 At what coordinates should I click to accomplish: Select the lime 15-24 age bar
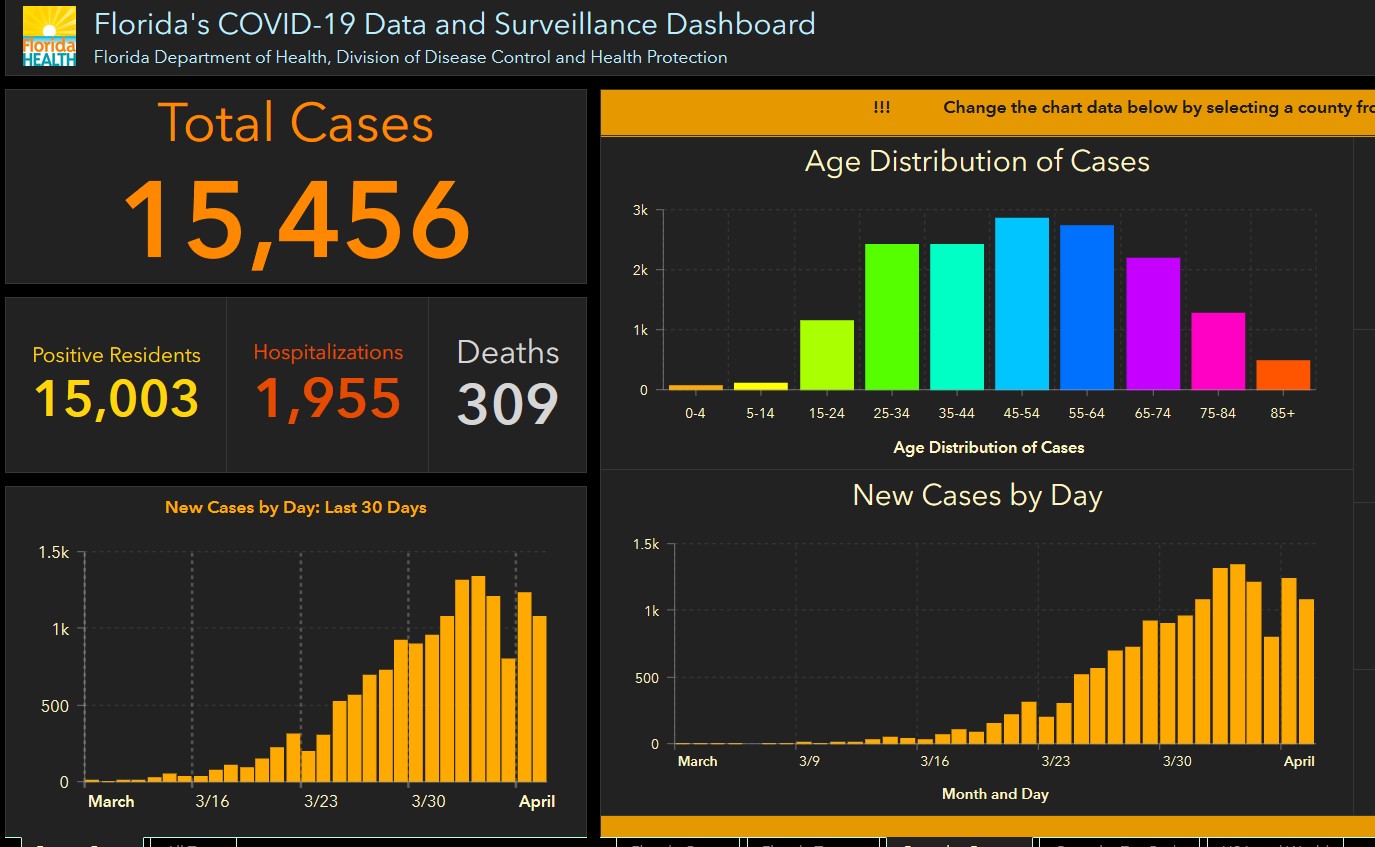click(827, 355)
